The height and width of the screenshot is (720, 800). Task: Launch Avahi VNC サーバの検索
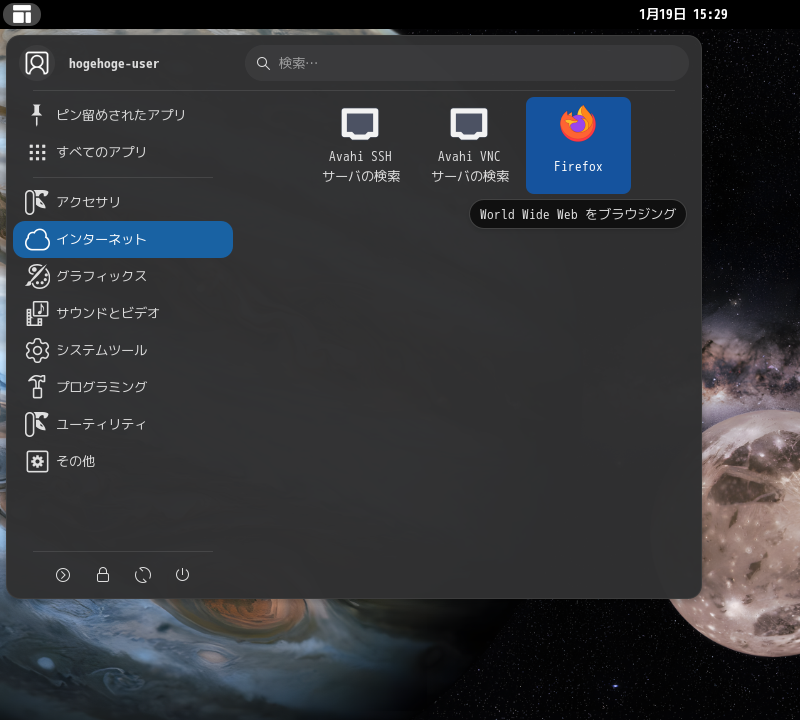coord(470,145)
